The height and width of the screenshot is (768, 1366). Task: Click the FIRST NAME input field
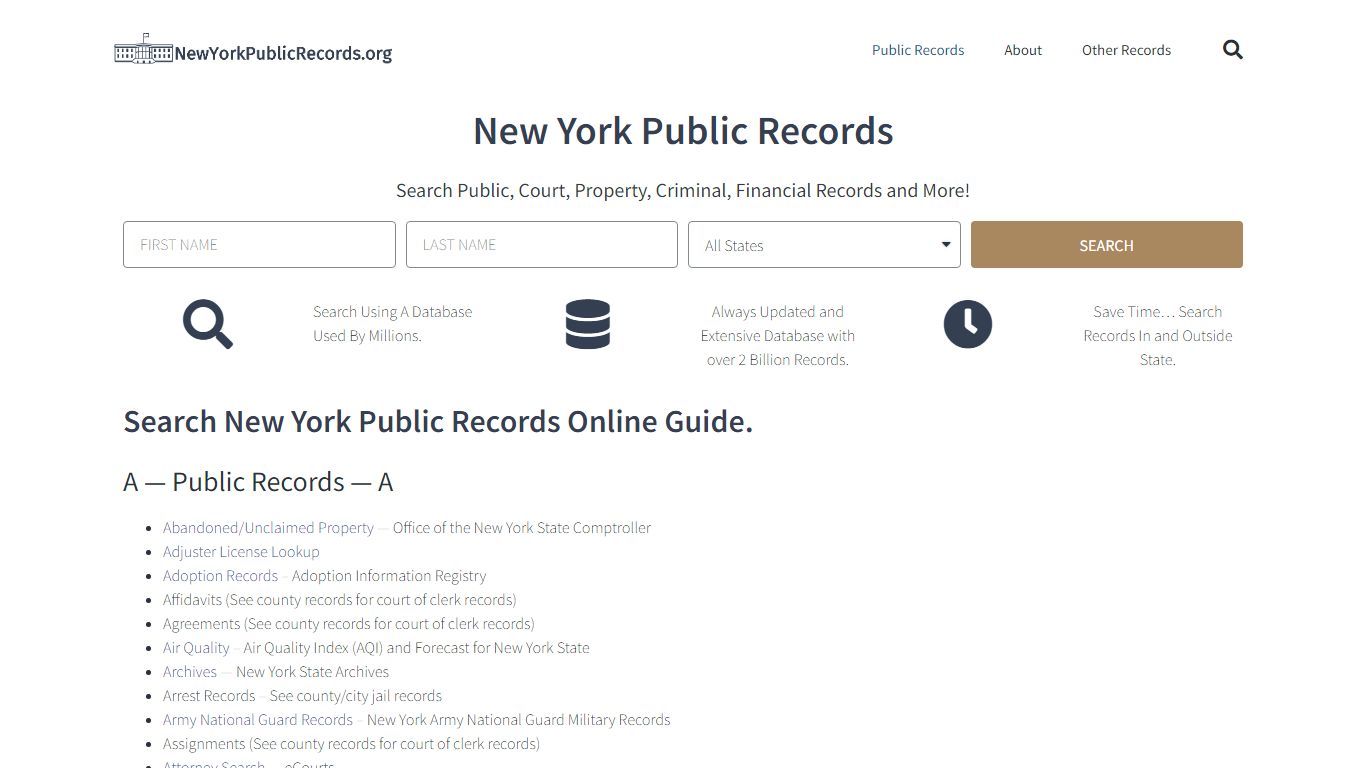tap(258, 244)
